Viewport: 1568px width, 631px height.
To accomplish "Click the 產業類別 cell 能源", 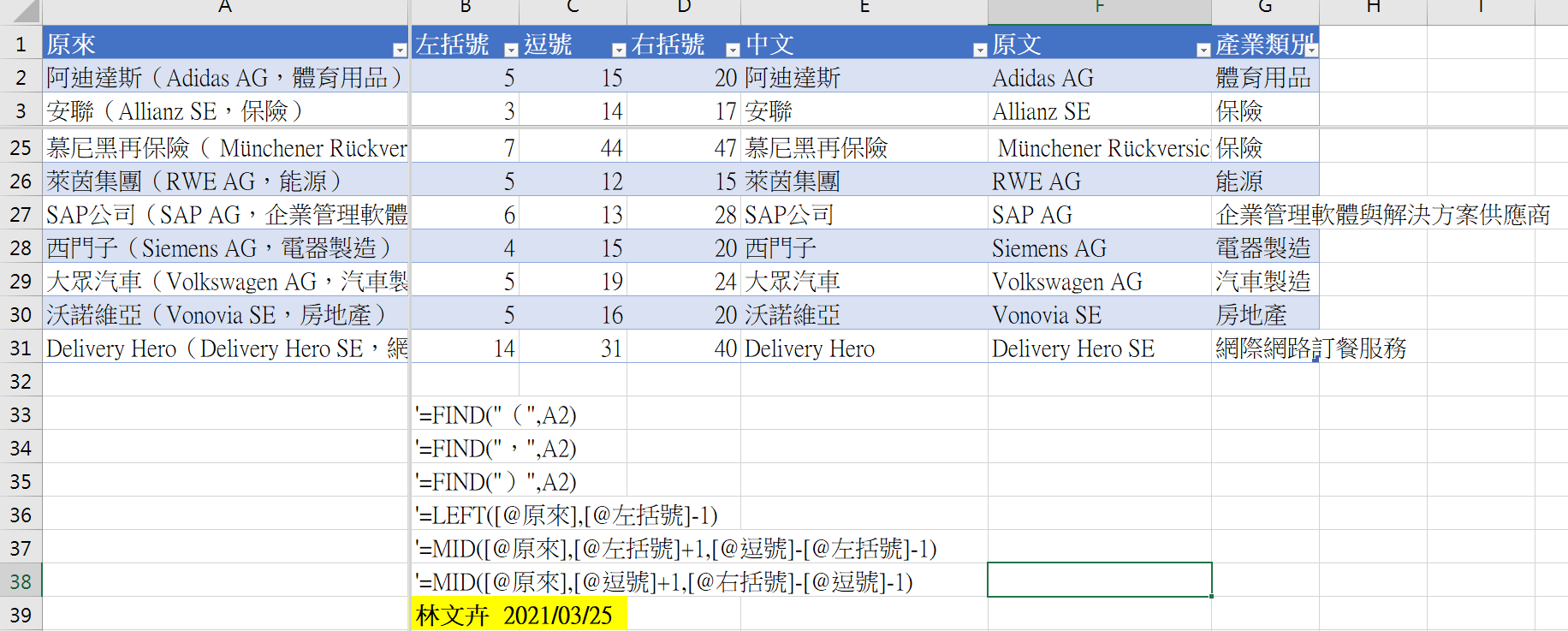I will coord(1265,181).
